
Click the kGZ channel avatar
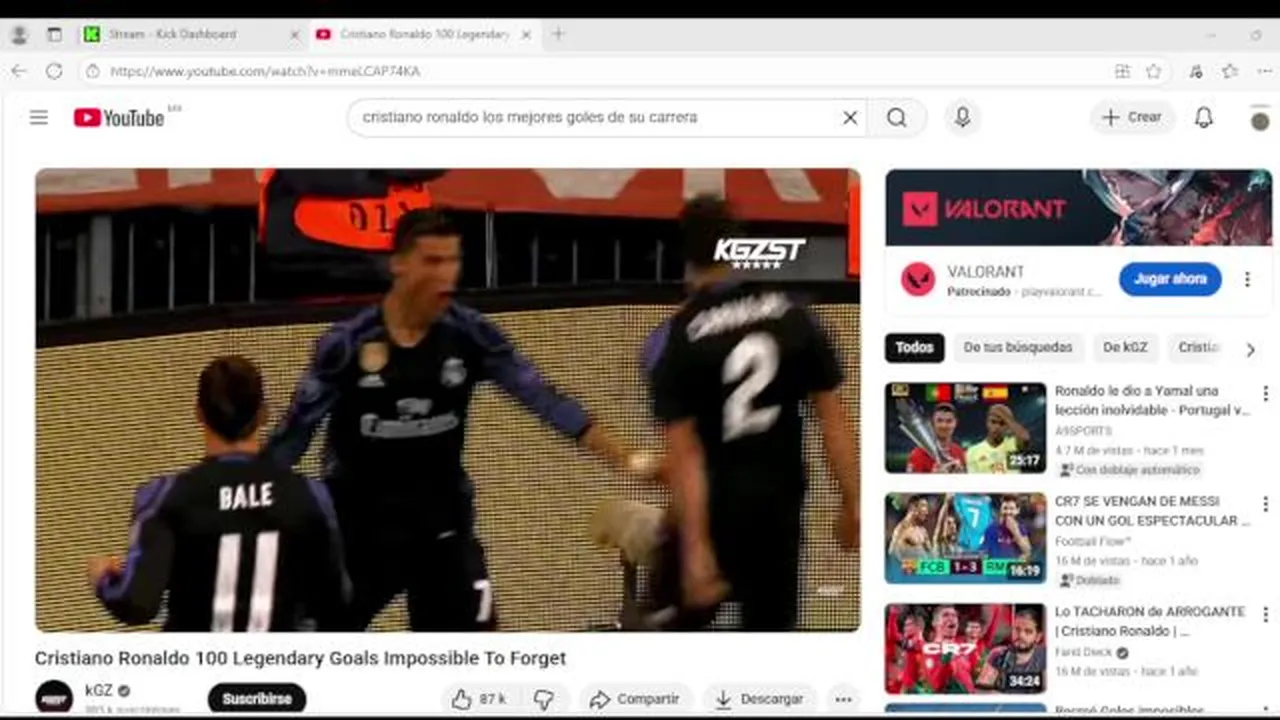54,697
